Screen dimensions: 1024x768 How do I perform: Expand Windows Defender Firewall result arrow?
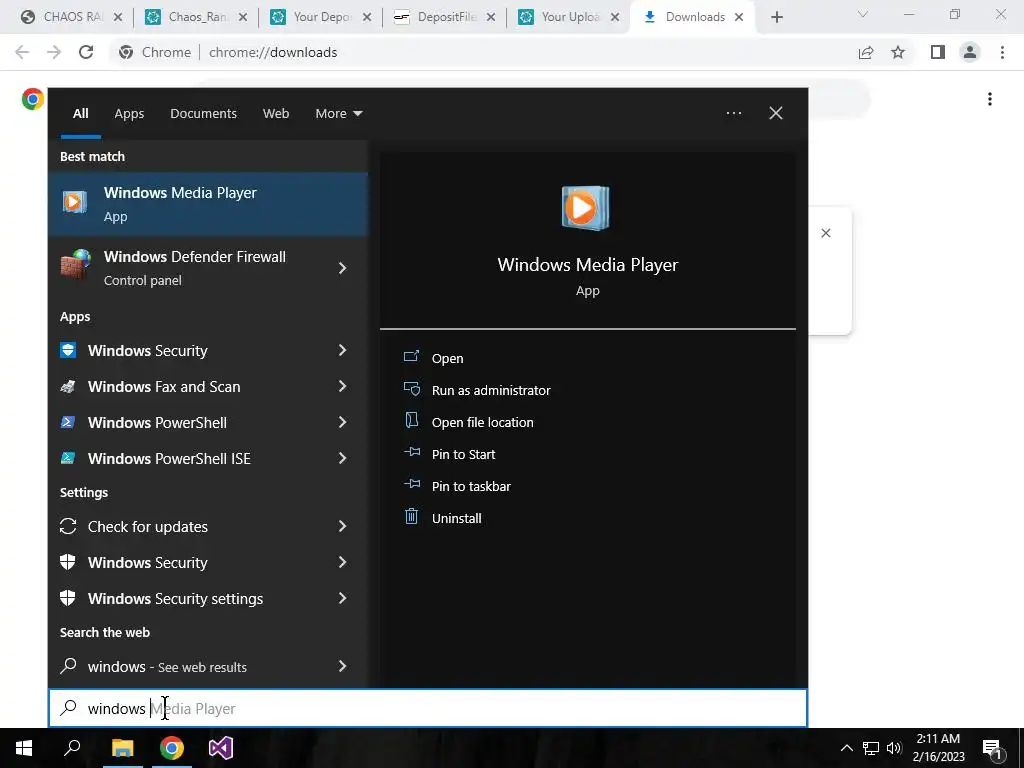pyautogui.click(x=342, y=268)
